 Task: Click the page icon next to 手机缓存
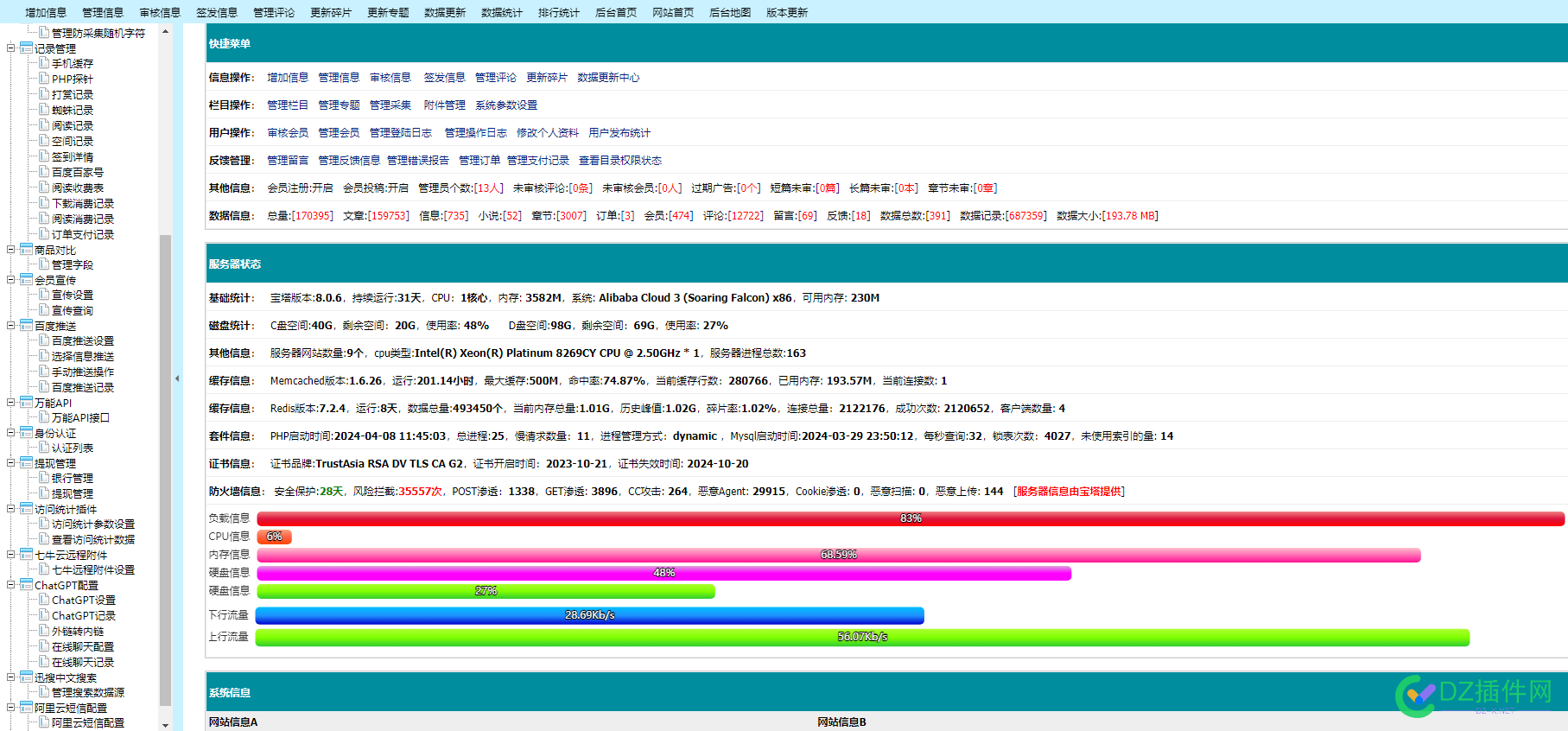44,63
